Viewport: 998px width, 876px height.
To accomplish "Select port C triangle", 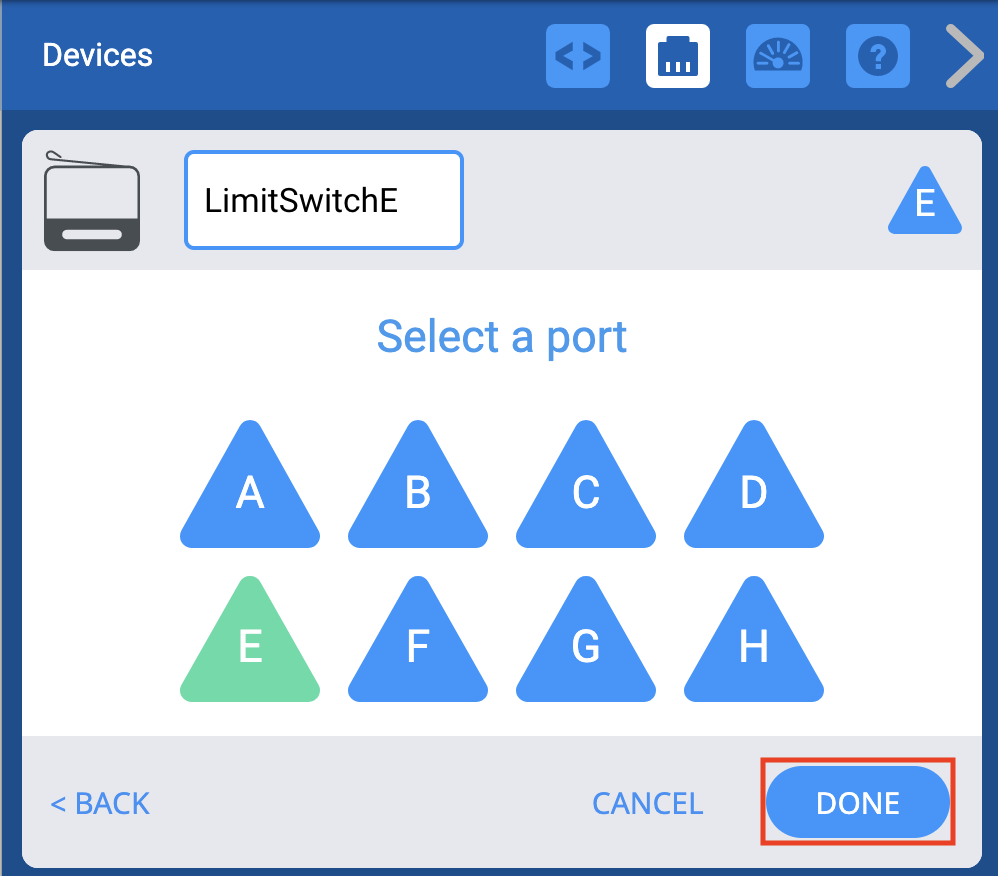I will (586, 500).
